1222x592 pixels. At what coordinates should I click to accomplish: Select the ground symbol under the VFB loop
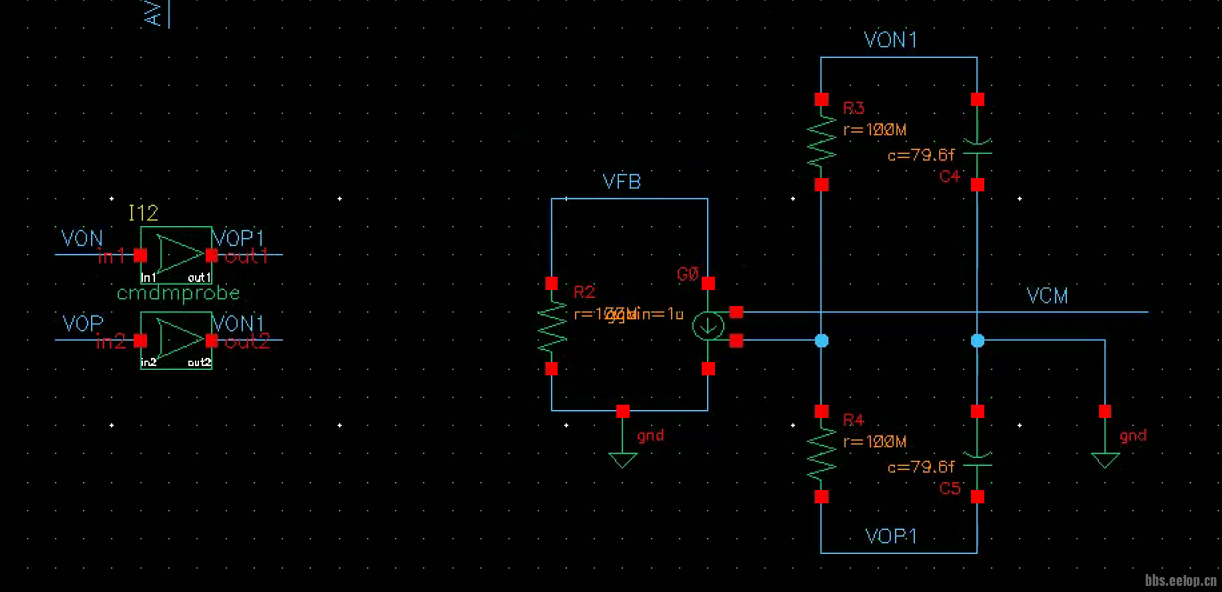(623, 458)
